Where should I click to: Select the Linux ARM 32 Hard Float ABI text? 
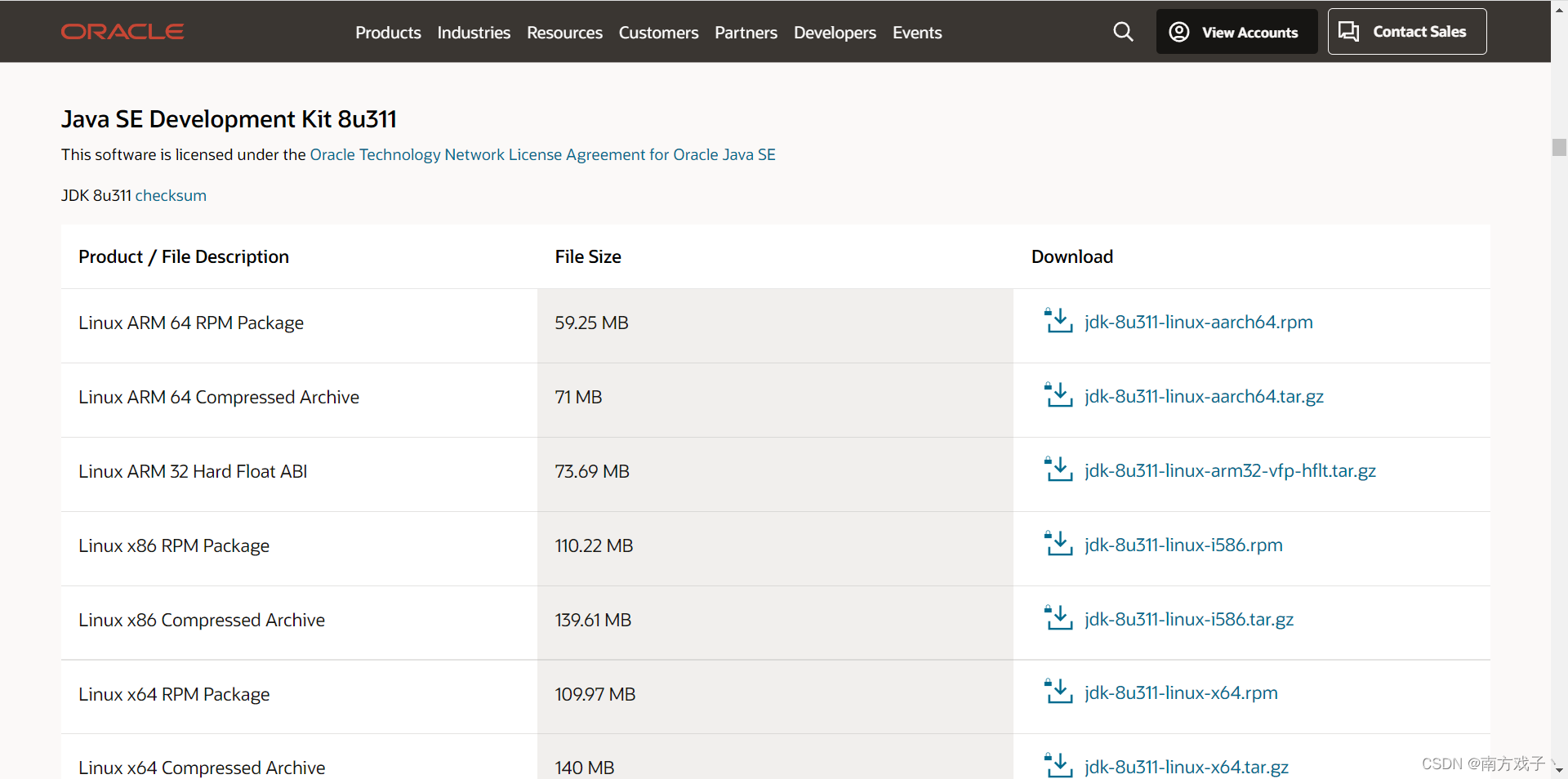(193, 471)
